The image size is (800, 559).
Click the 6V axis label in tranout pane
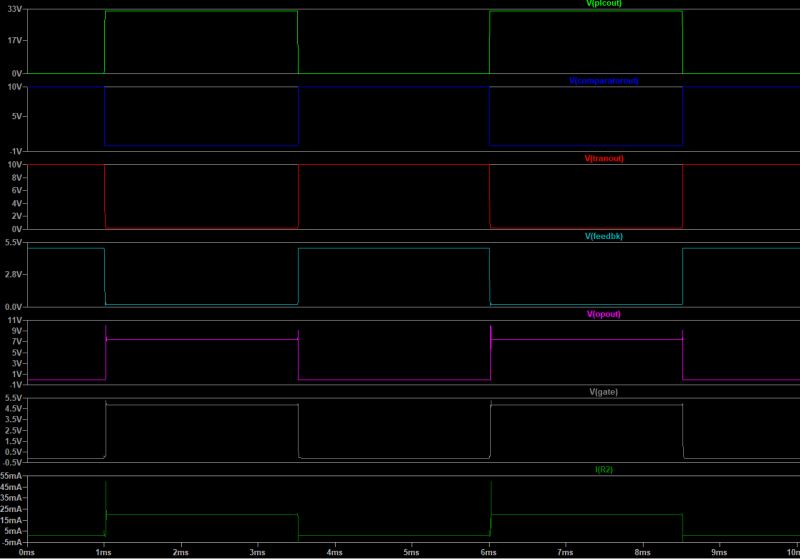17,190
